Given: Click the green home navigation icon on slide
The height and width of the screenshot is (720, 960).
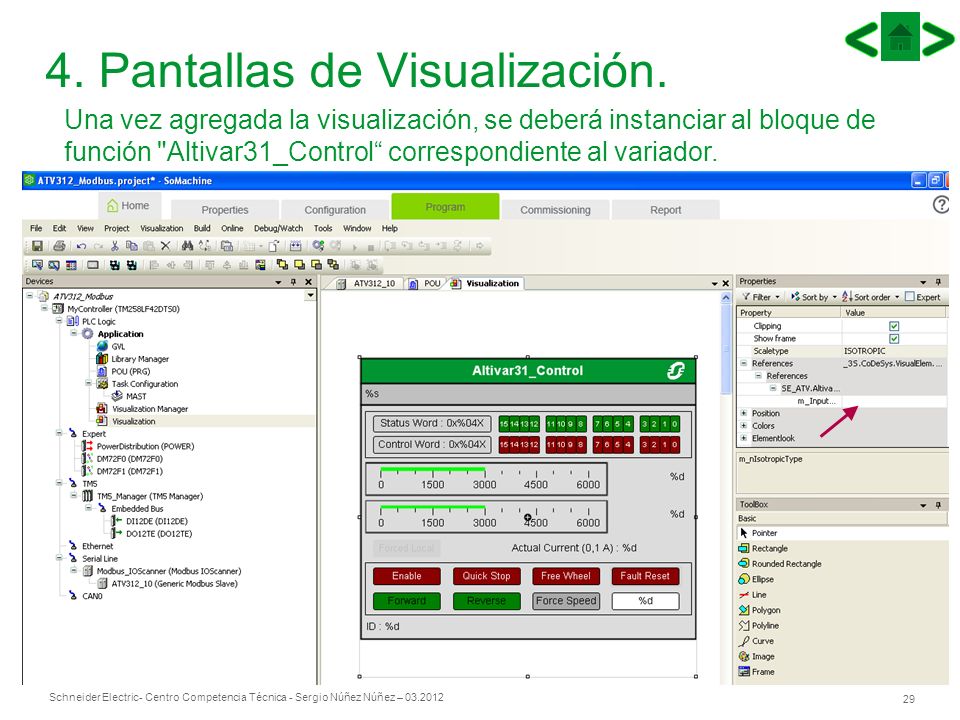Looking at the screenshot, I should click(x=900, y=37).
